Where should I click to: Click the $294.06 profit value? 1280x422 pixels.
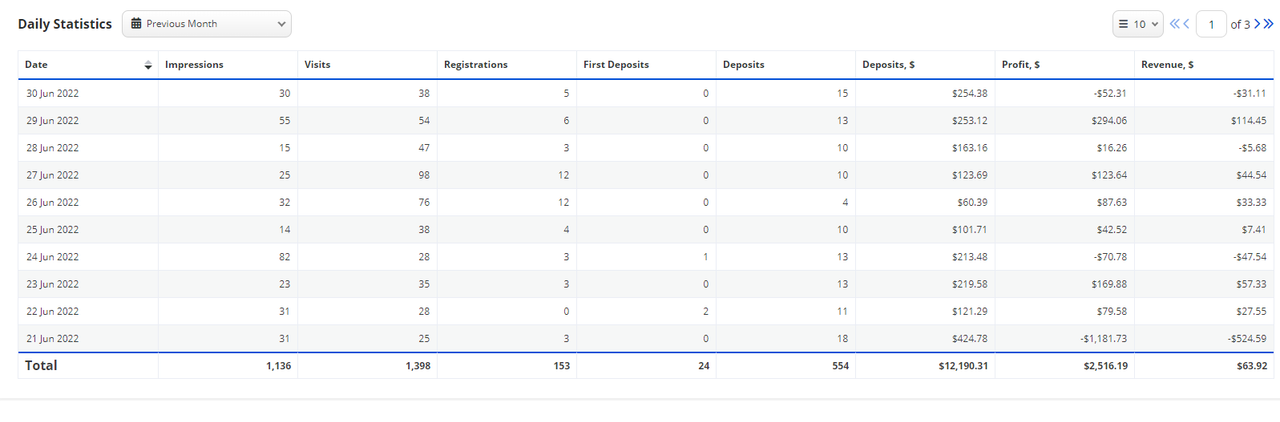pos(1109,120)
